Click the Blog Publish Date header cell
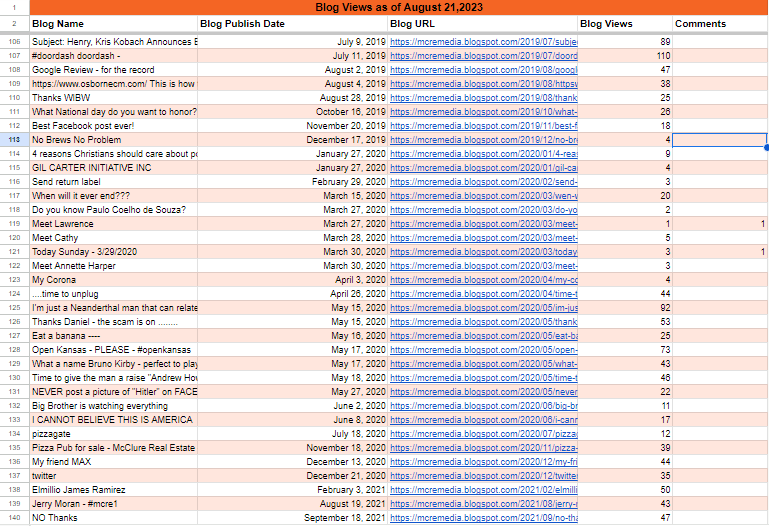 [292, 24]
